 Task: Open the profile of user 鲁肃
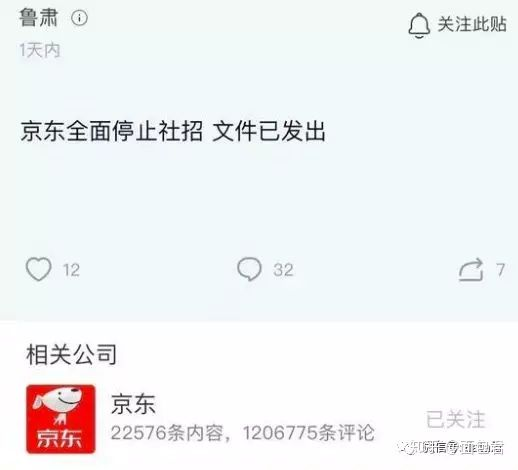tap(39, 17)
